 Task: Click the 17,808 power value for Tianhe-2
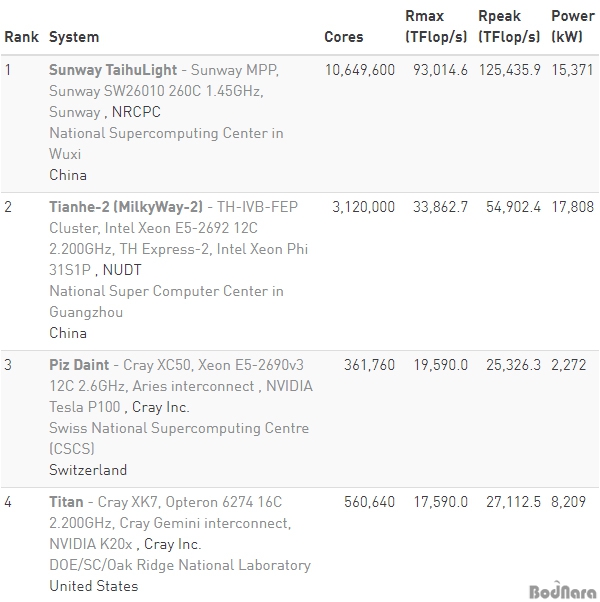pos(572,207)
